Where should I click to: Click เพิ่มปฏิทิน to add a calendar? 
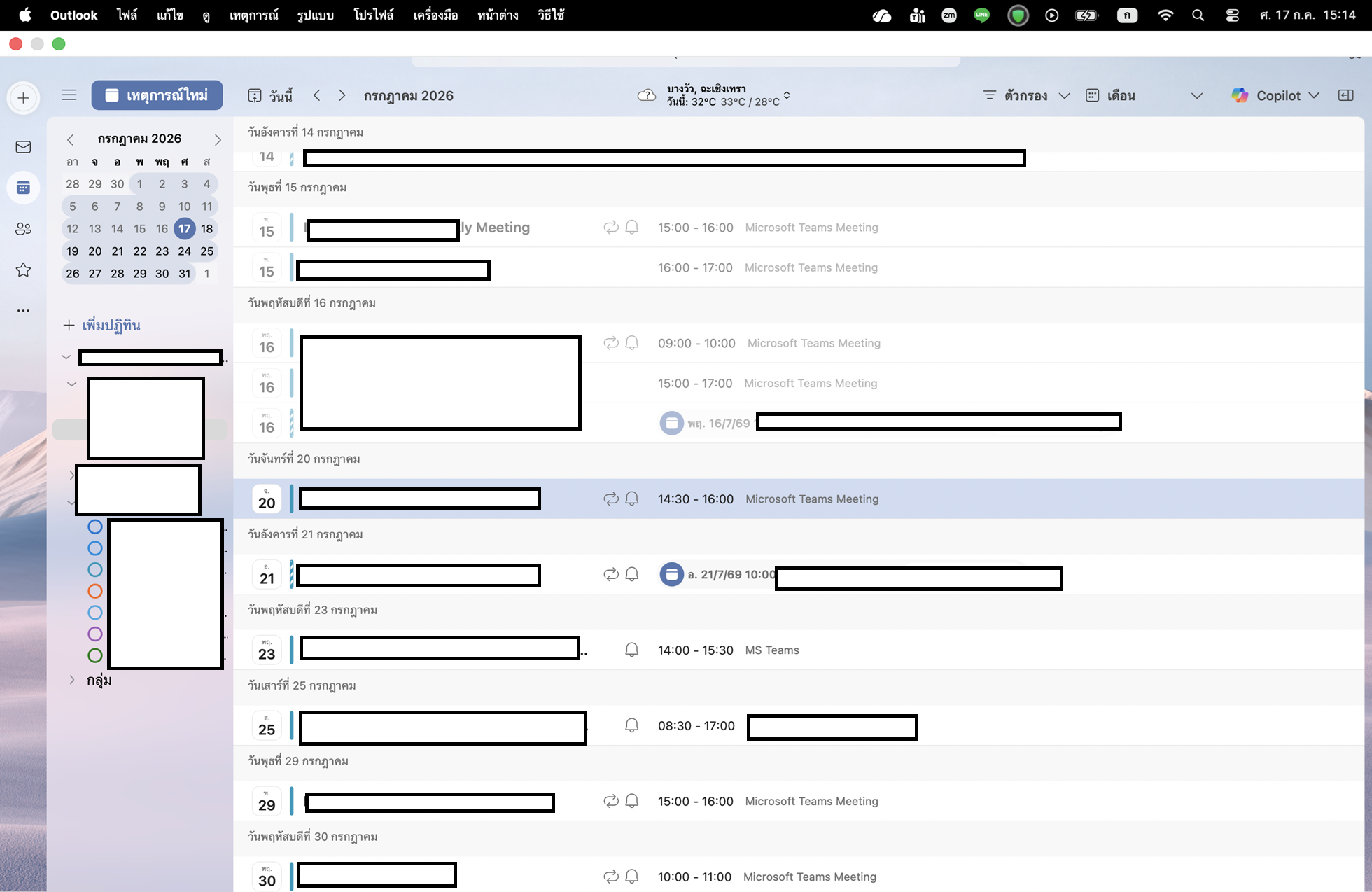tap(101, 325)
